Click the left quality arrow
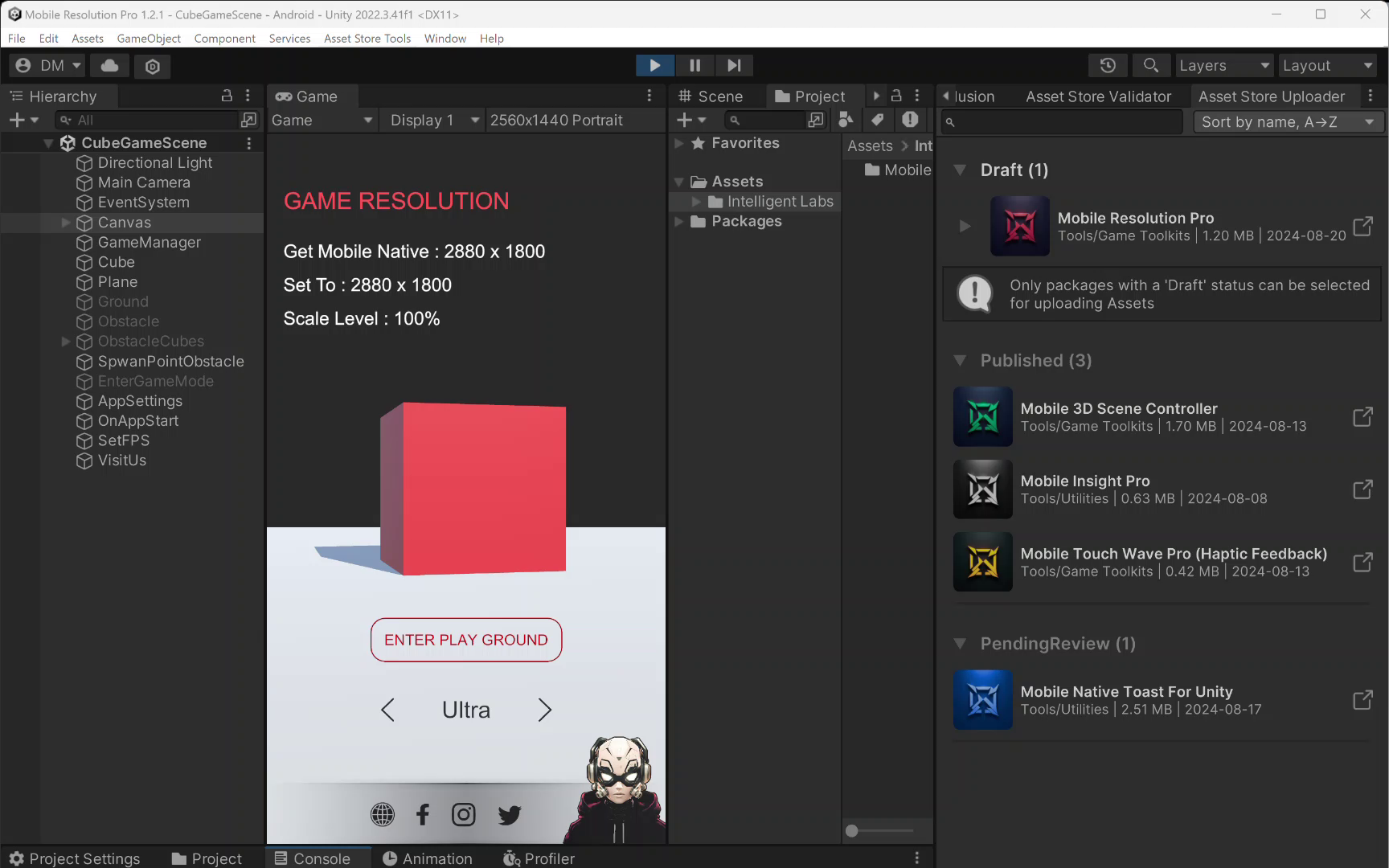Image resolution: width=1389 pixels, height=868 pixels. coord(387,710)
